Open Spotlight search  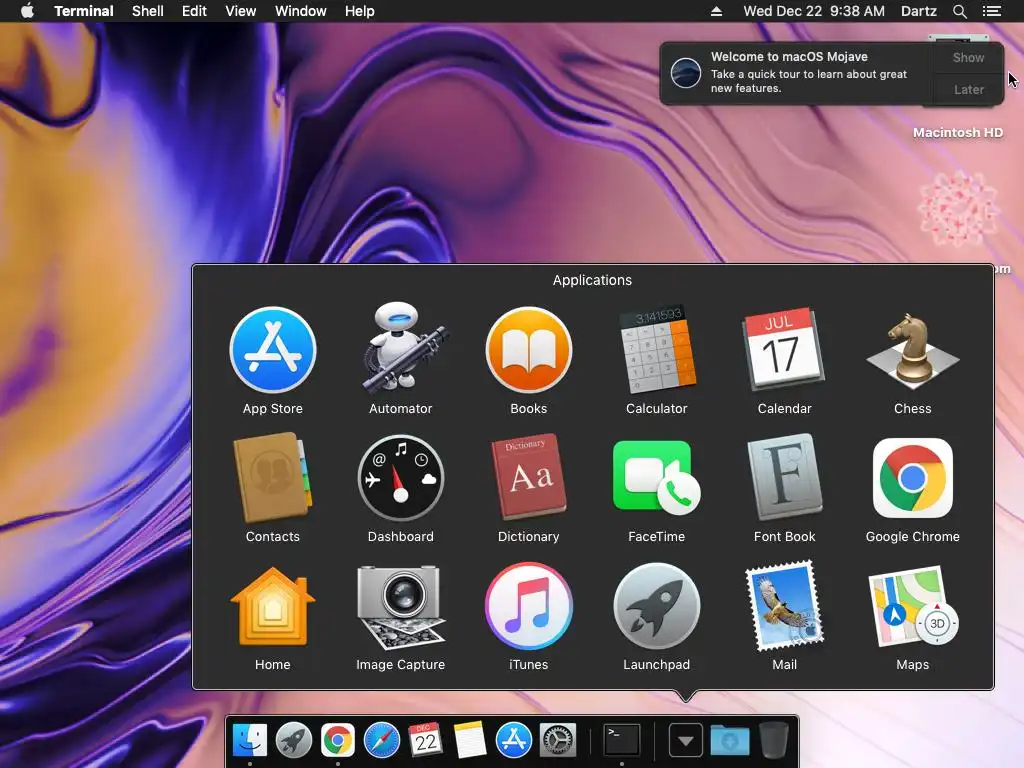point(959,11)
